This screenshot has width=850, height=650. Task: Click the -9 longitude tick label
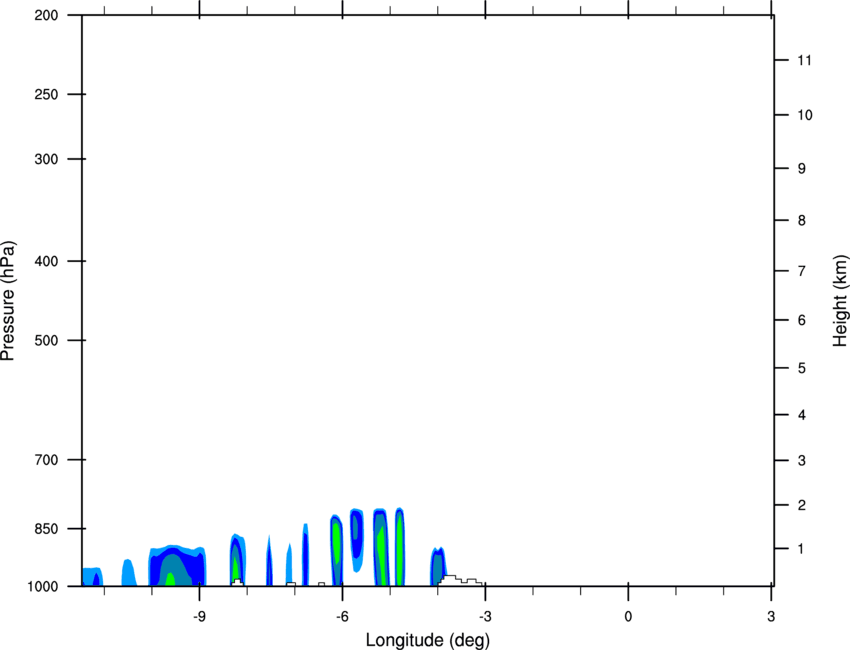click(199, 616)
